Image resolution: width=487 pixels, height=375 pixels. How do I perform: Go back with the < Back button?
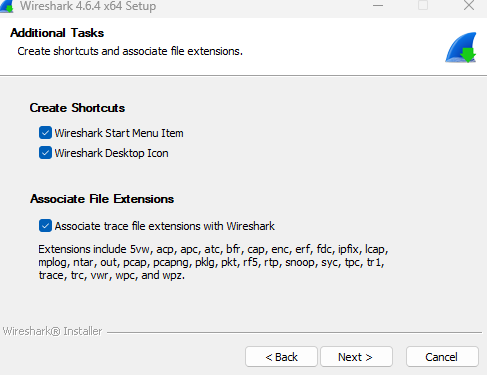[281, 357]
